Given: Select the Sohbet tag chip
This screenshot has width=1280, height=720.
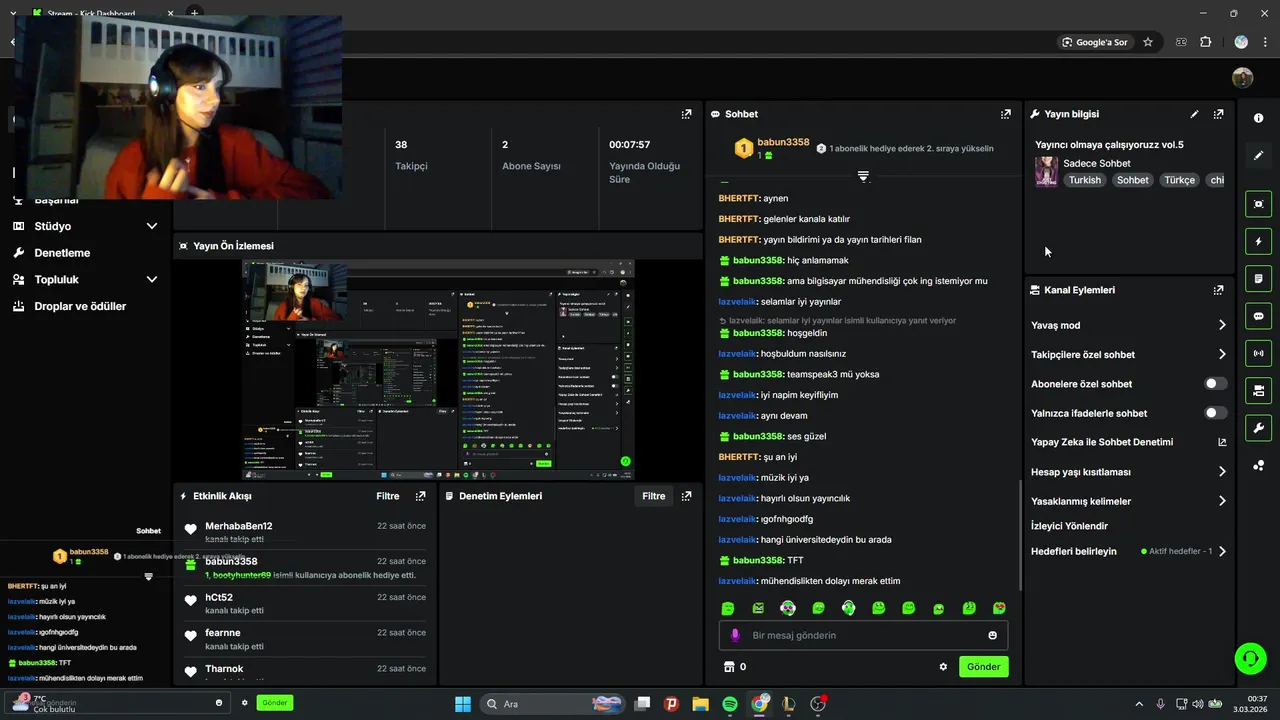Looking at the screenshot, I should (1132, 180).
